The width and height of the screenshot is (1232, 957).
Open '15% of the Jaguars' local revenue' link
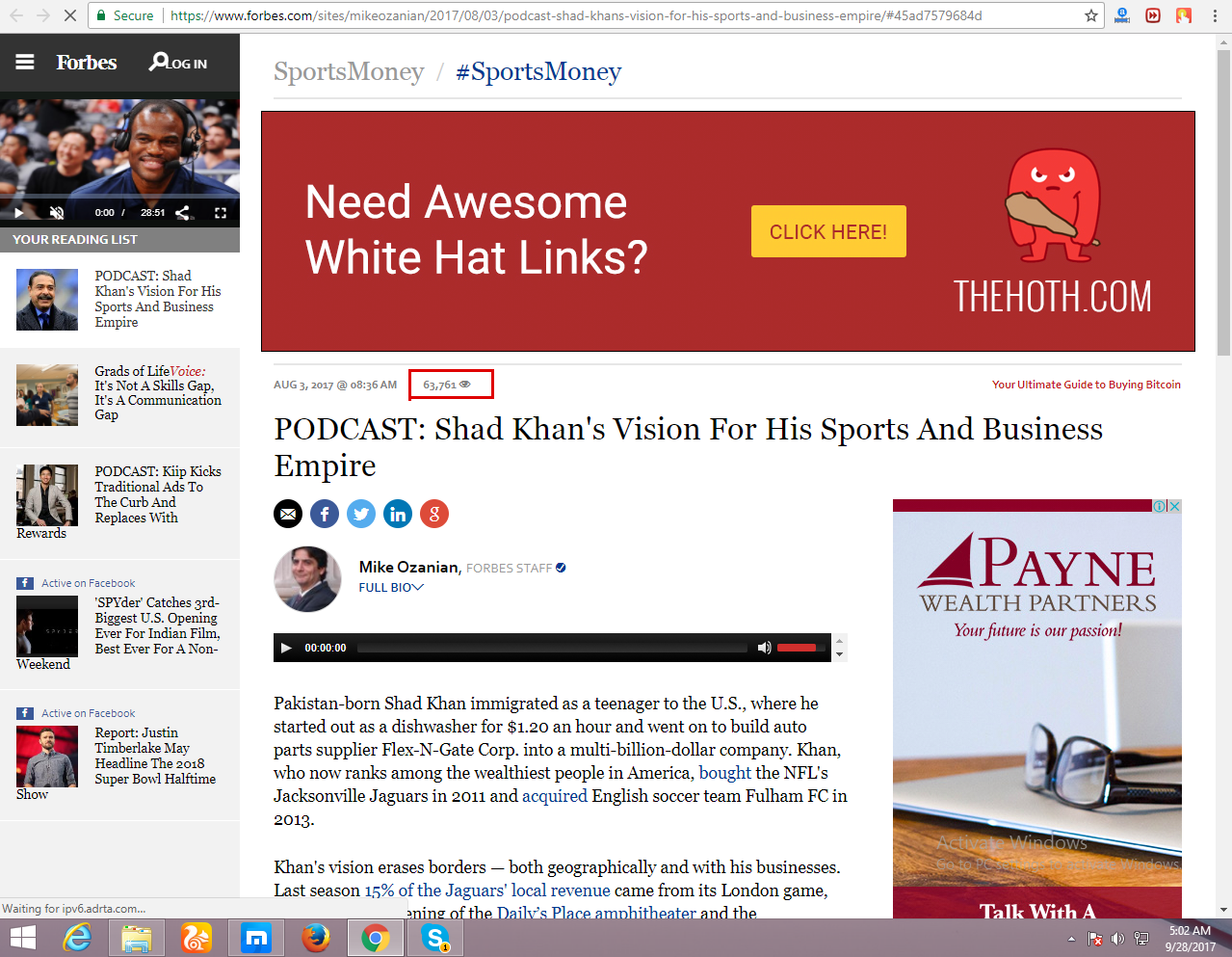point(487,891)
